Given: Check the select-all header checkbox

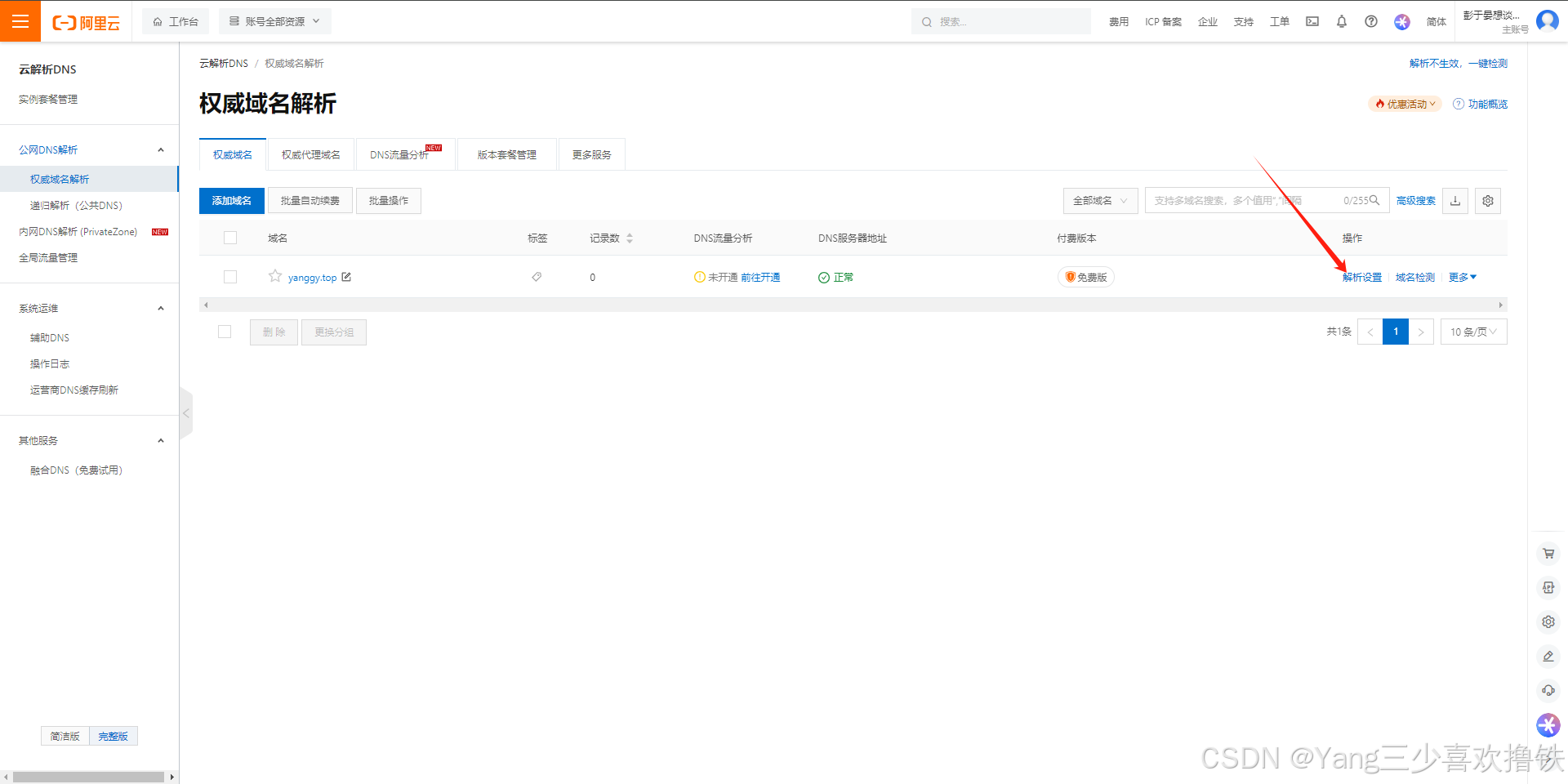Looking at the screenshot, I should pos(230,238).
